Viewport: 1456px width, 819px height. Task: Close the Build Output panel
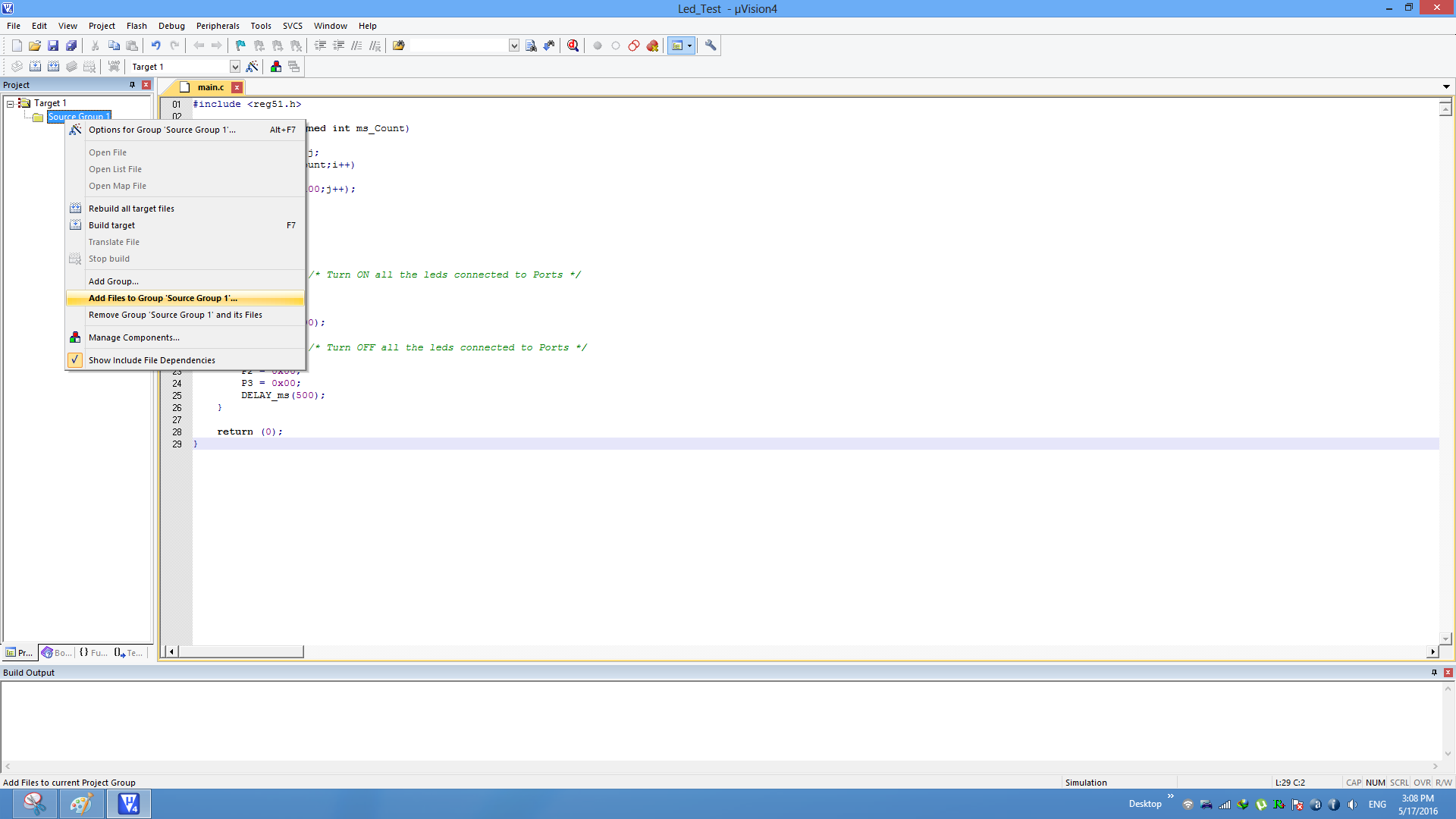1448,673
